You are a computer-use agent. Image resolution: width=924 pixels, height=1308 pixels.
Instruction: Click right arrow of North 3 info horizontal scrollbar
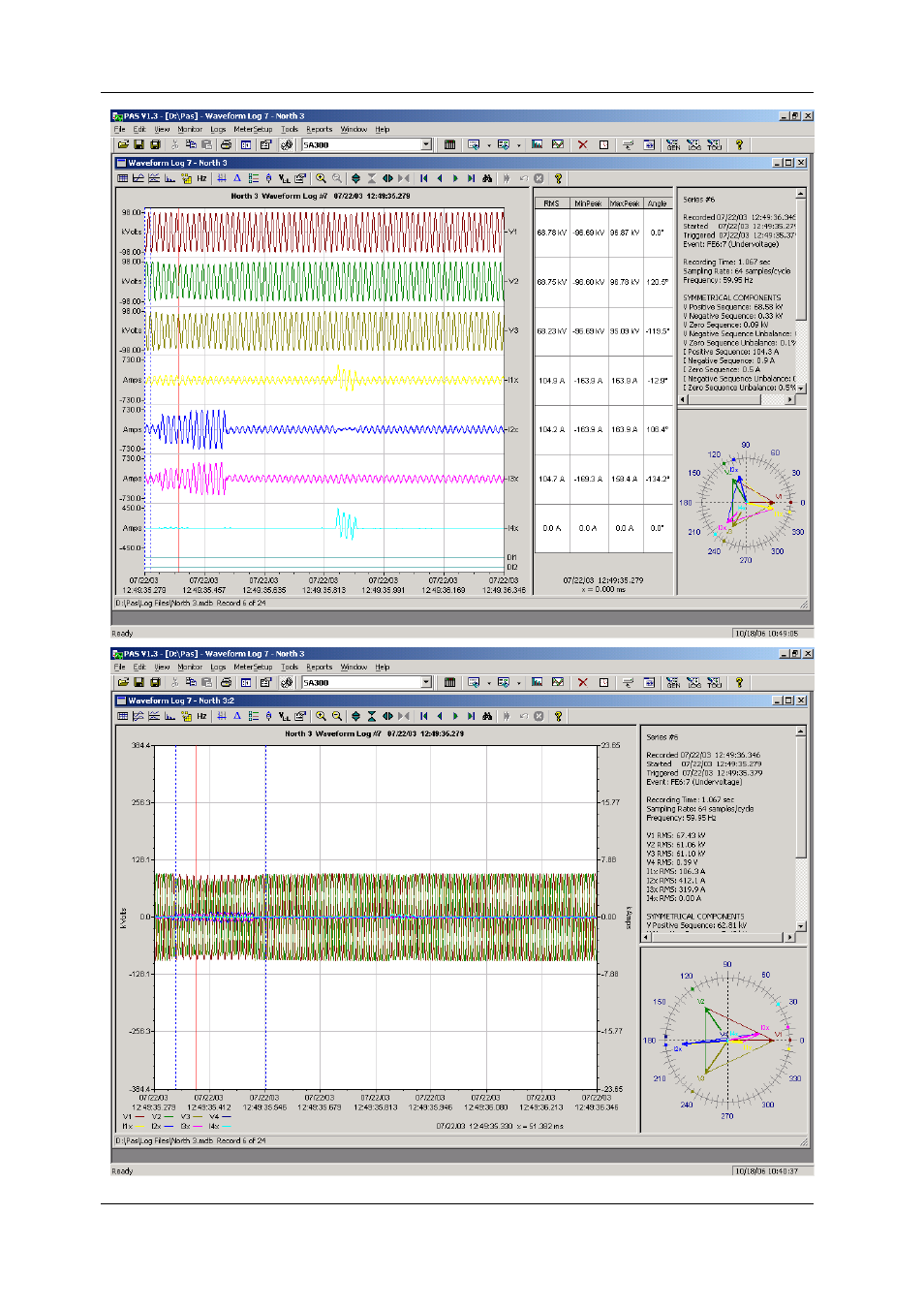pyautogui.click(x=790, y=399)
